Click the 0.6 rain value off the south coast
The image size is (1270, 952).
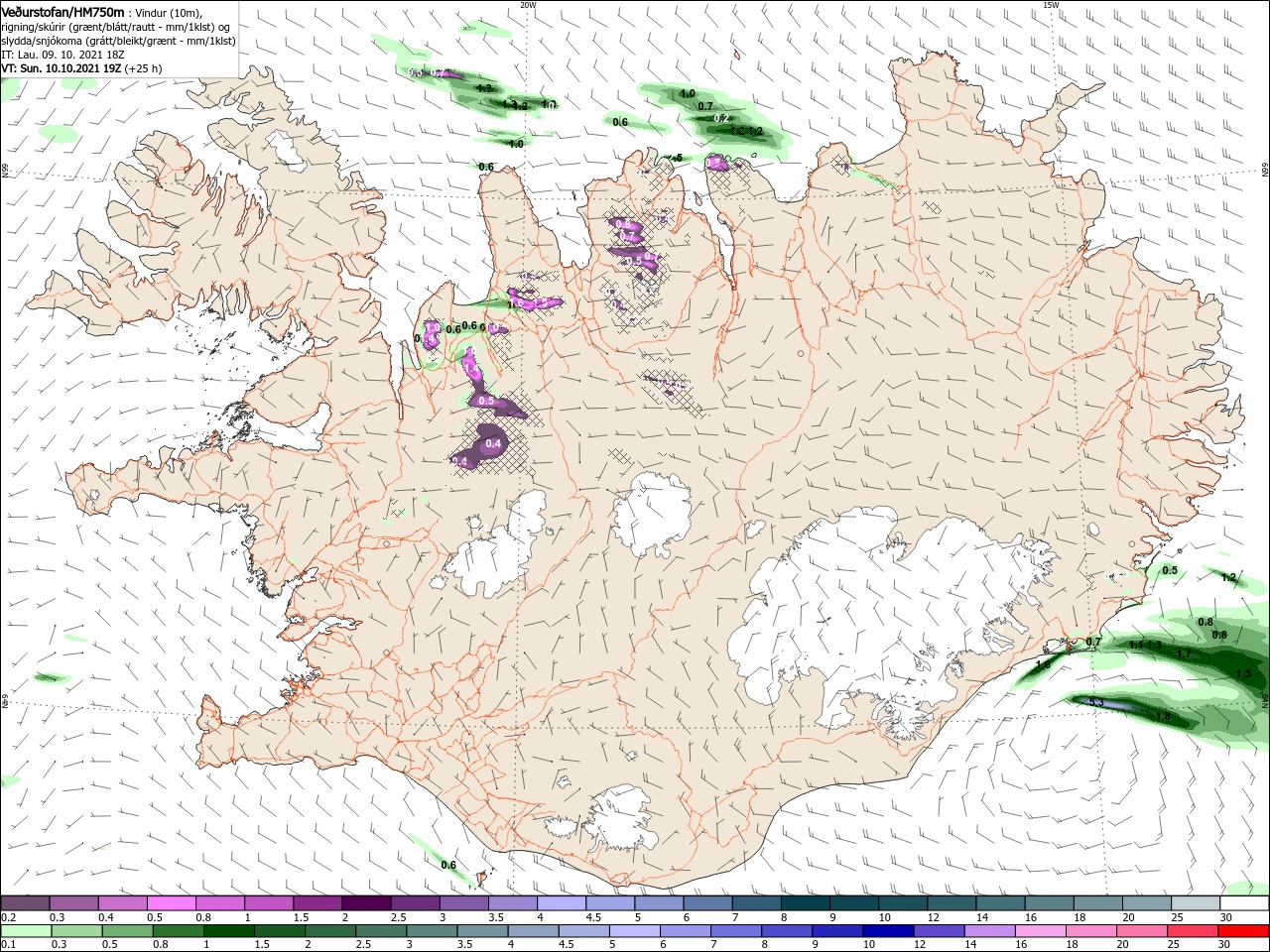(x=448, y=865)
